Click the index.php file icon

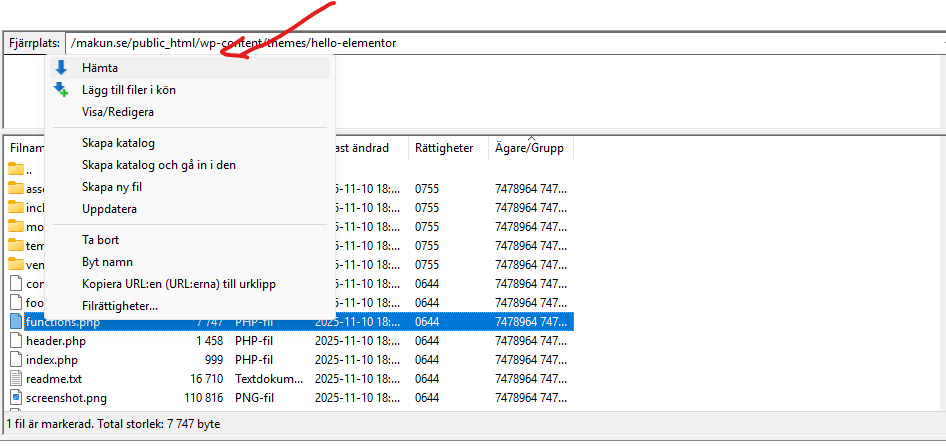pyautogui.click(x=16, y=360)
